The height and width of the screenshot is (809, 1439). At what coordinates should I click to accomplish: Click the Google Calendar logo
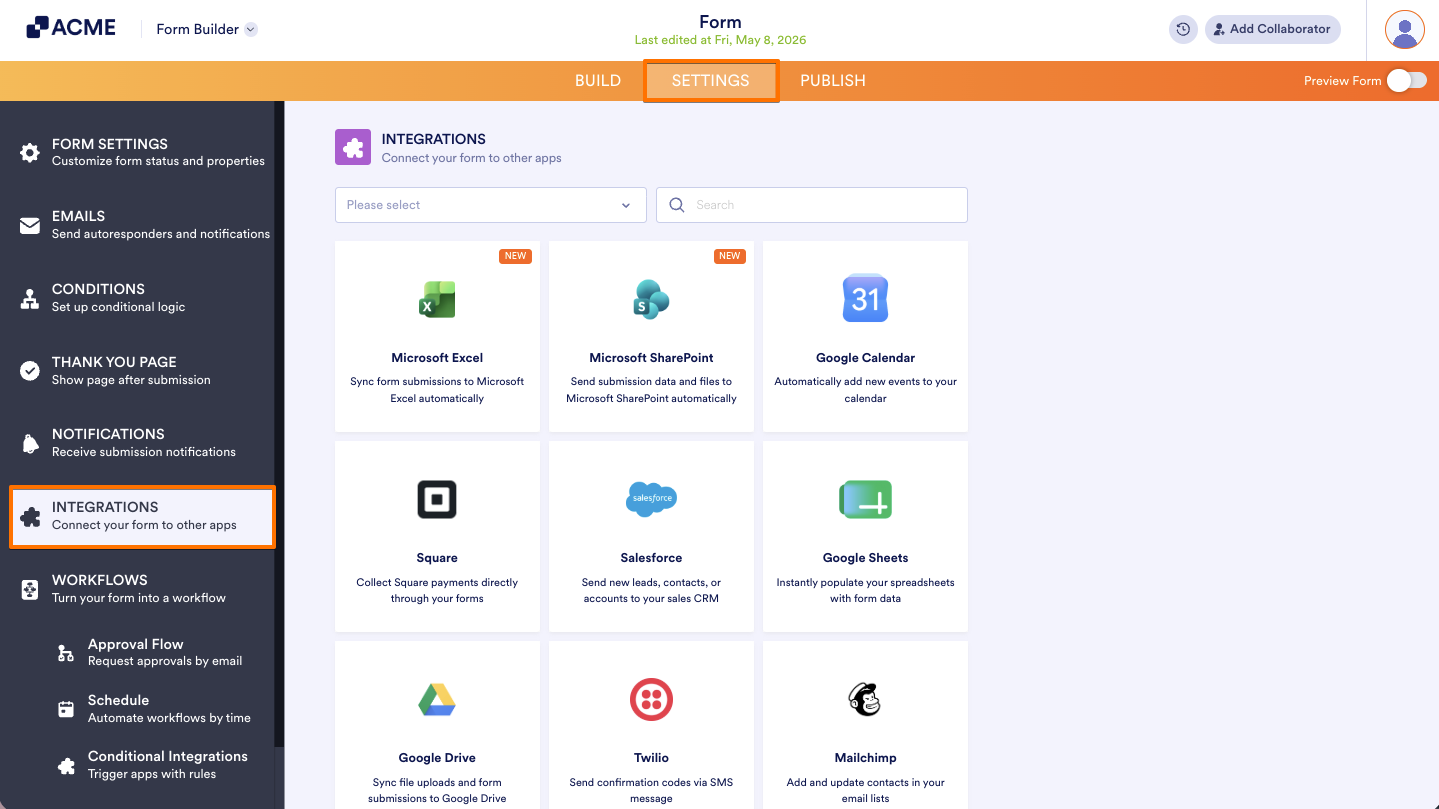[865, 298]
